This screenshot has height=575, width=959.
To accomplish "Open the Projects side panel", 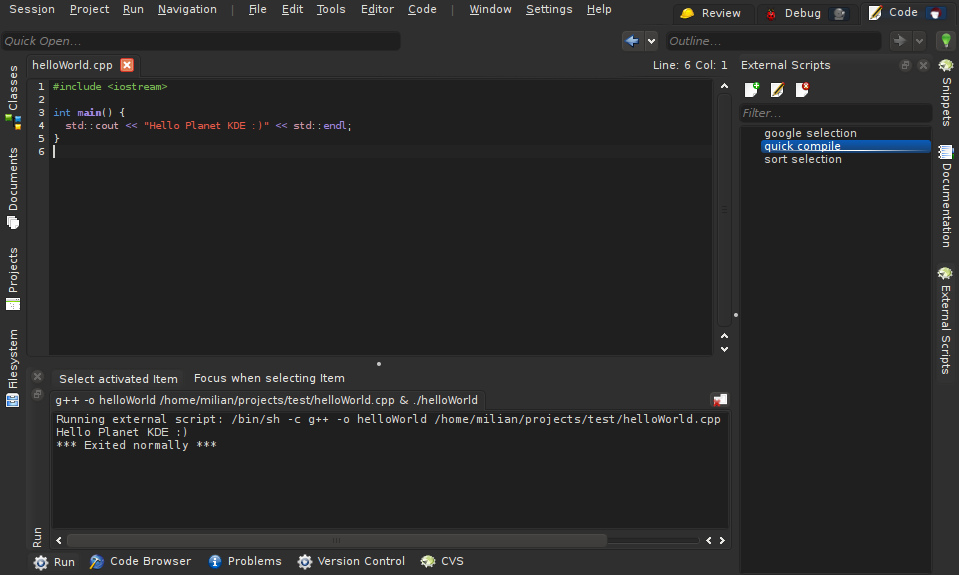I will [13, 279].
